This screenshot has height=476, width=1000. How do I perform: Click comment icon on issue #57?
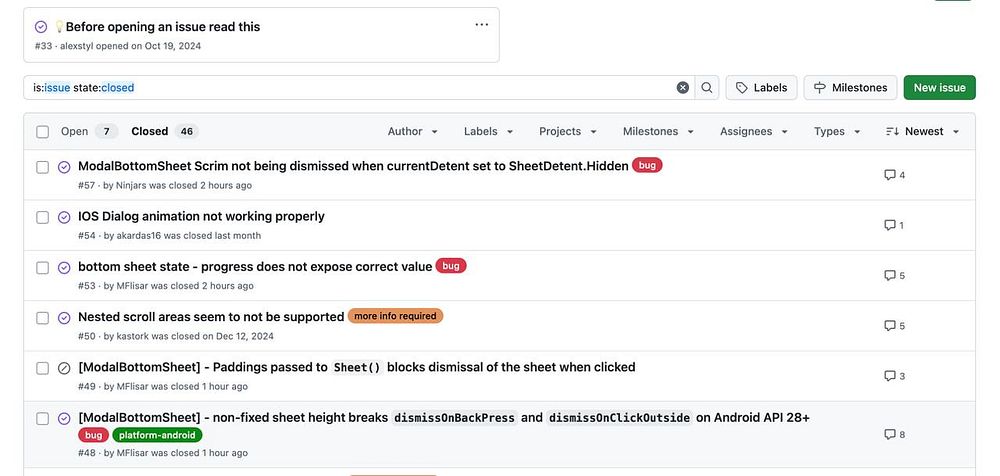point(889,175)
